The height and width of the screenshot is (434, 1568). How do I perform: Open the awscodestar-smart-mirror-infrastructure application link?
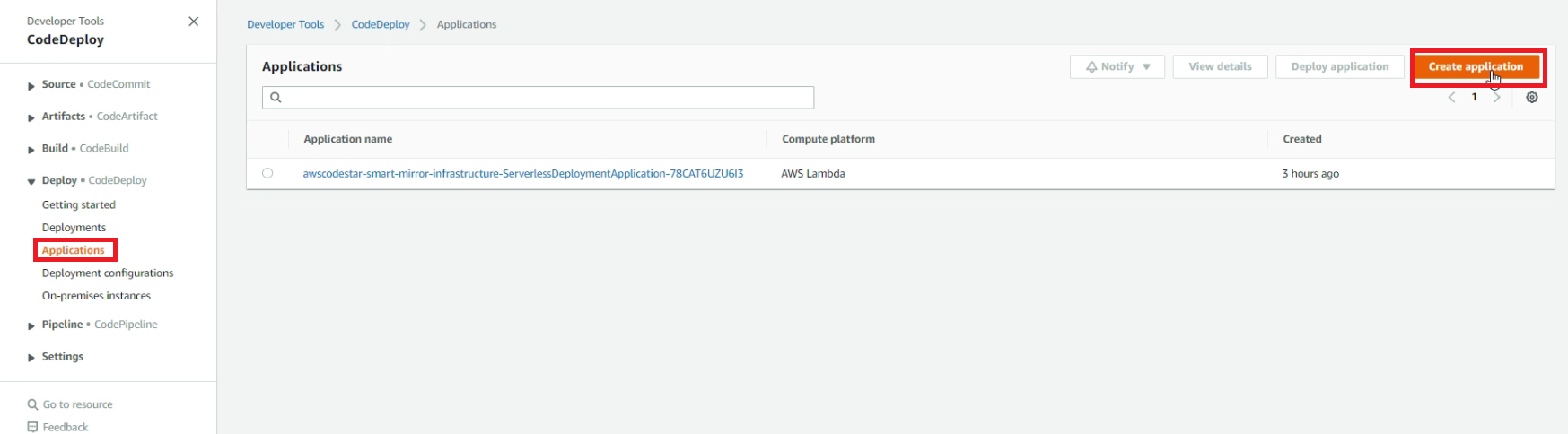[523, 173]
